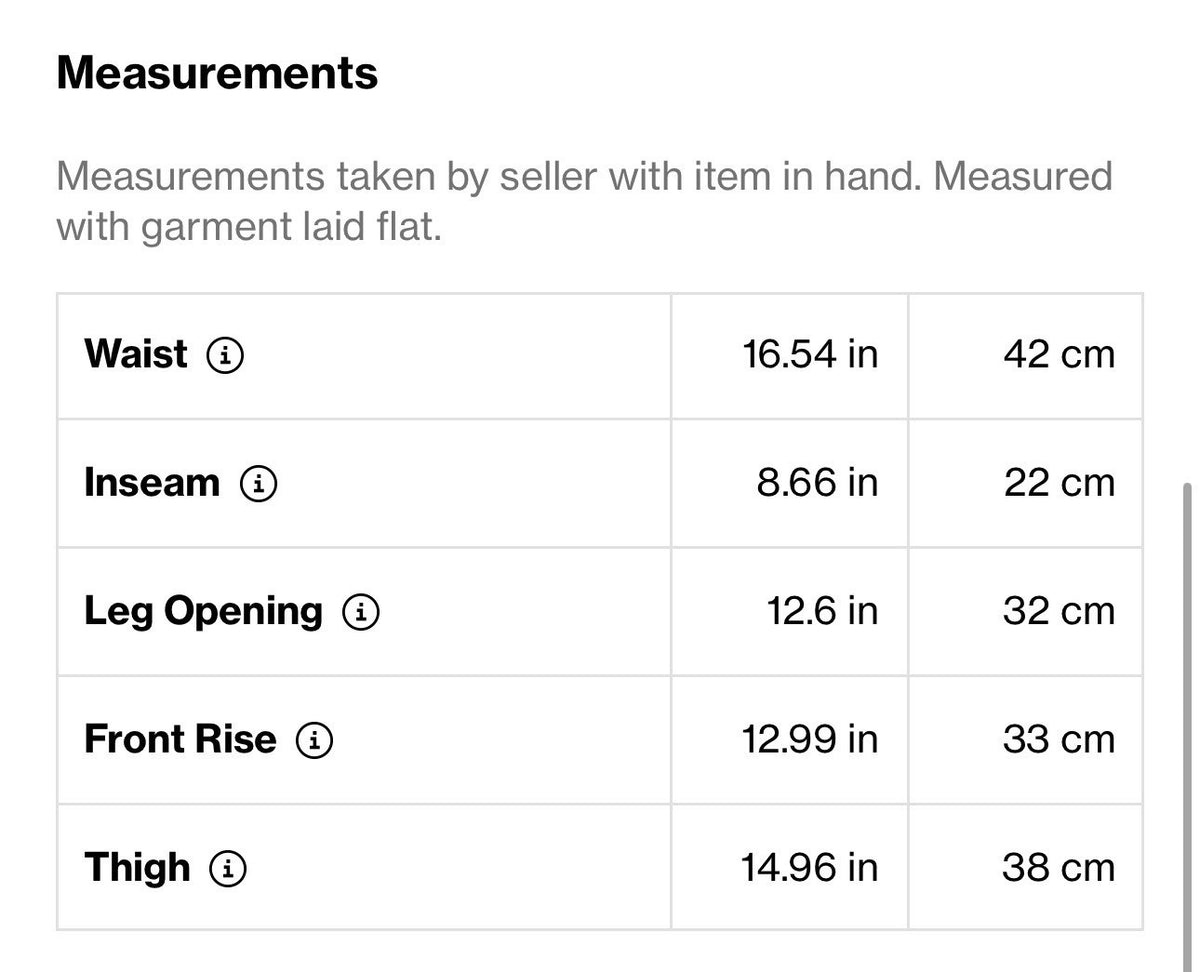Click the 22 cm inseam value
Screen dimensions: 1200x972
pos(1059,483)
